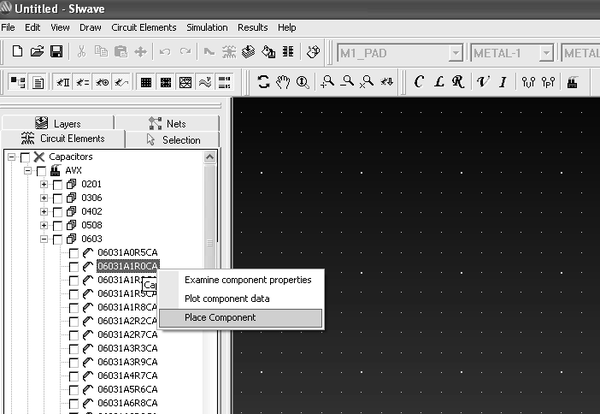Select the Inductor L tool

[x=439, y=81]
